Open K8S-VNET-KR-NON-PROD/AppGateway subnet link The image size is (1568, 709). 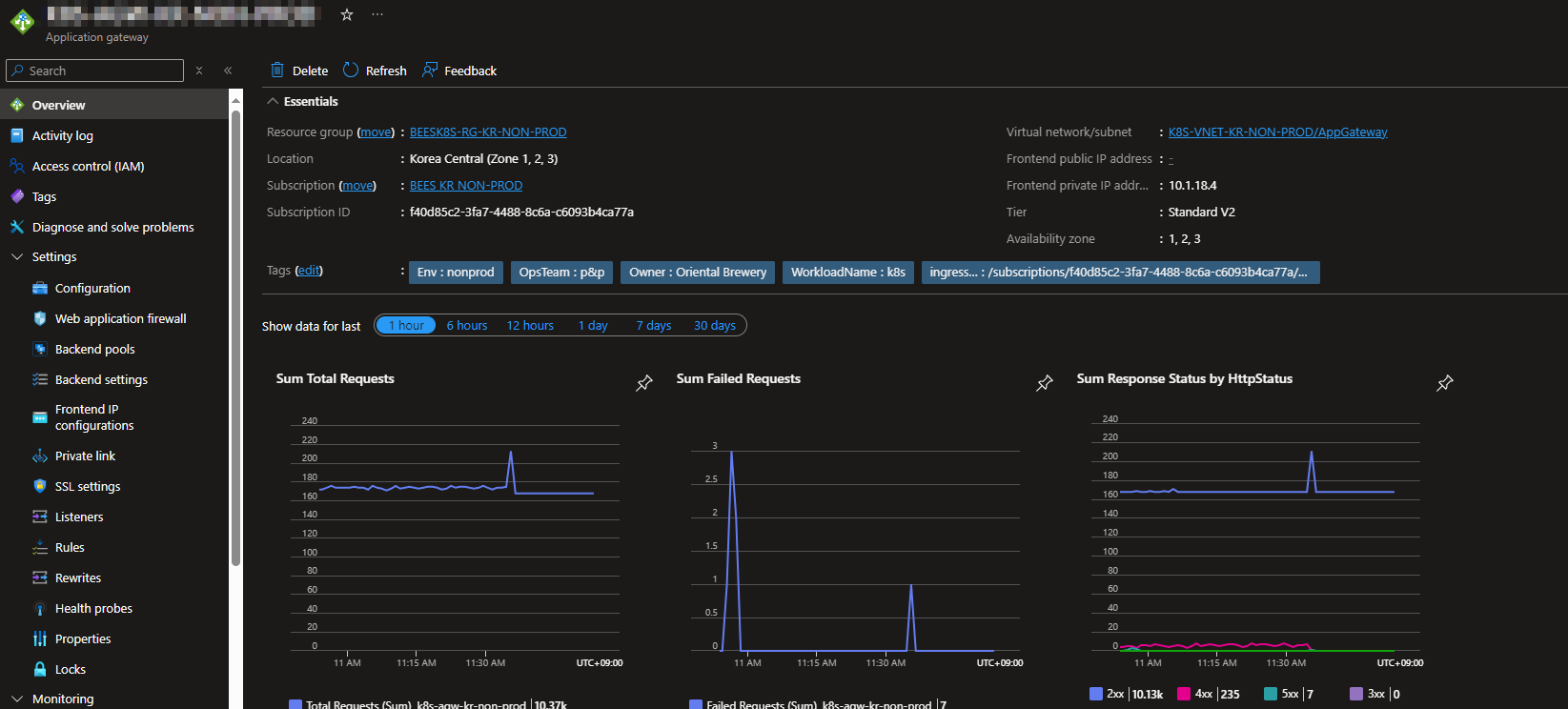(x=1278, y=132)
